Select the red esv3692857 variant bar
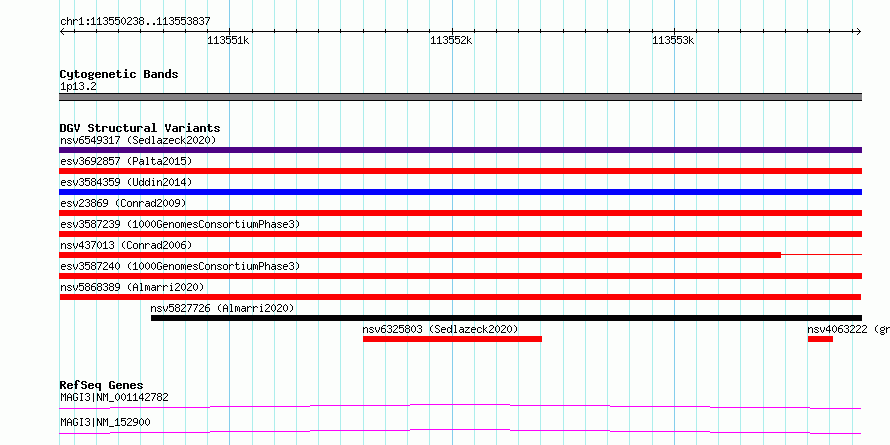Image resolution: width=890 pixels, height=445 pixels. 460,171
